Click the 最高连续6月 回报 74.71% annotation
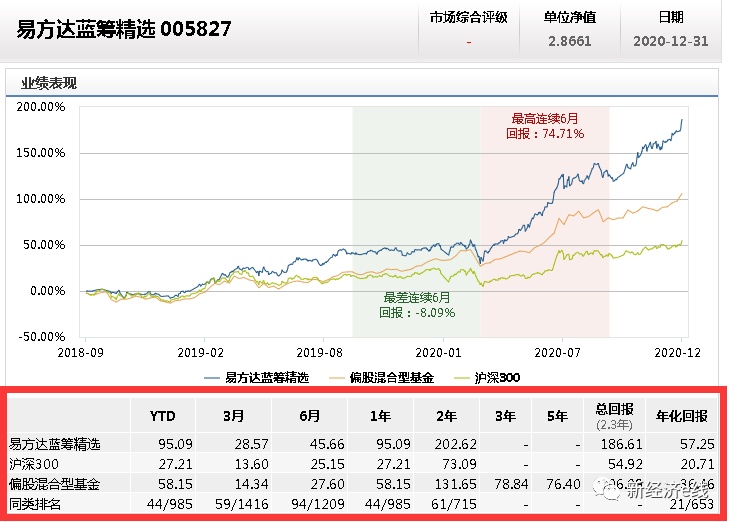This screenshot has width=732, height=522. [x=545, y=126]
